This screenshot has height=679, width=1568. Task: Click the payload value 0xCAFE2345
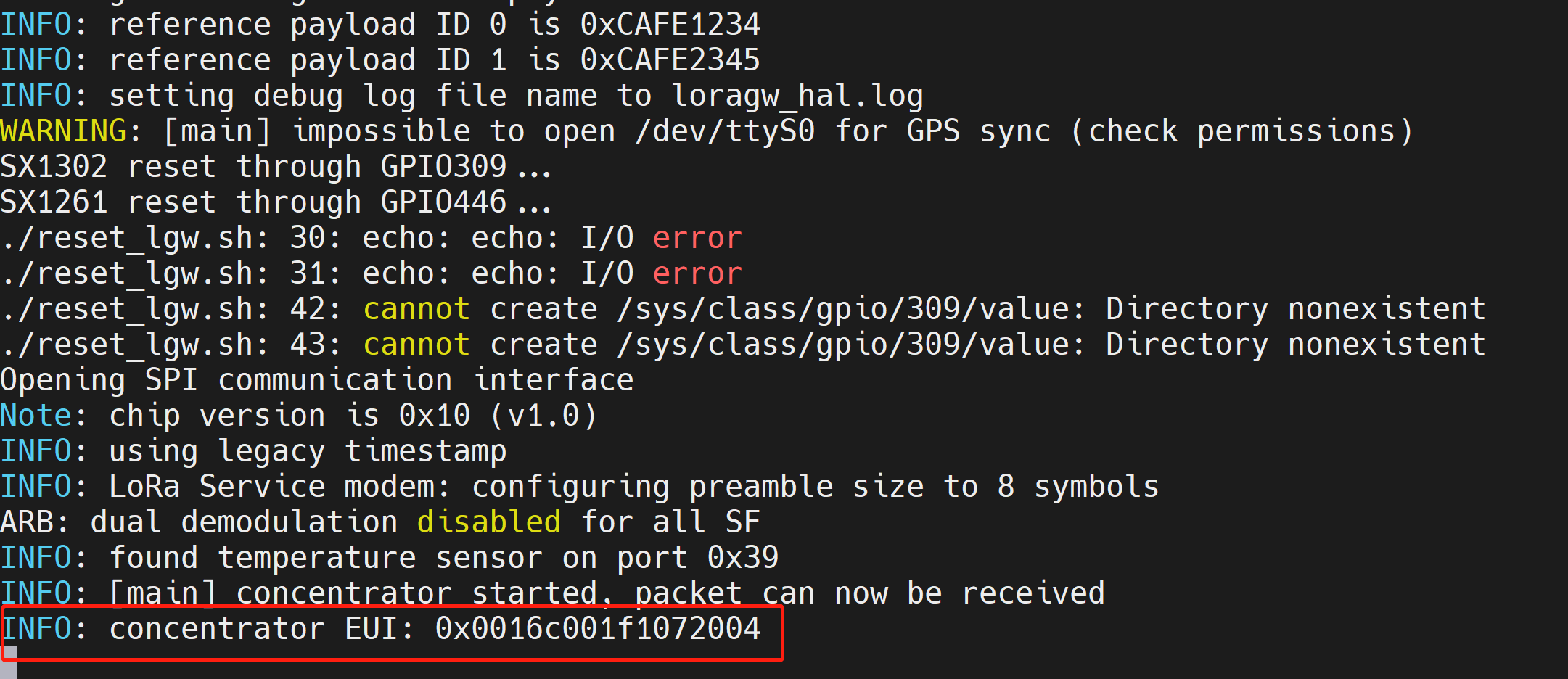670,60
